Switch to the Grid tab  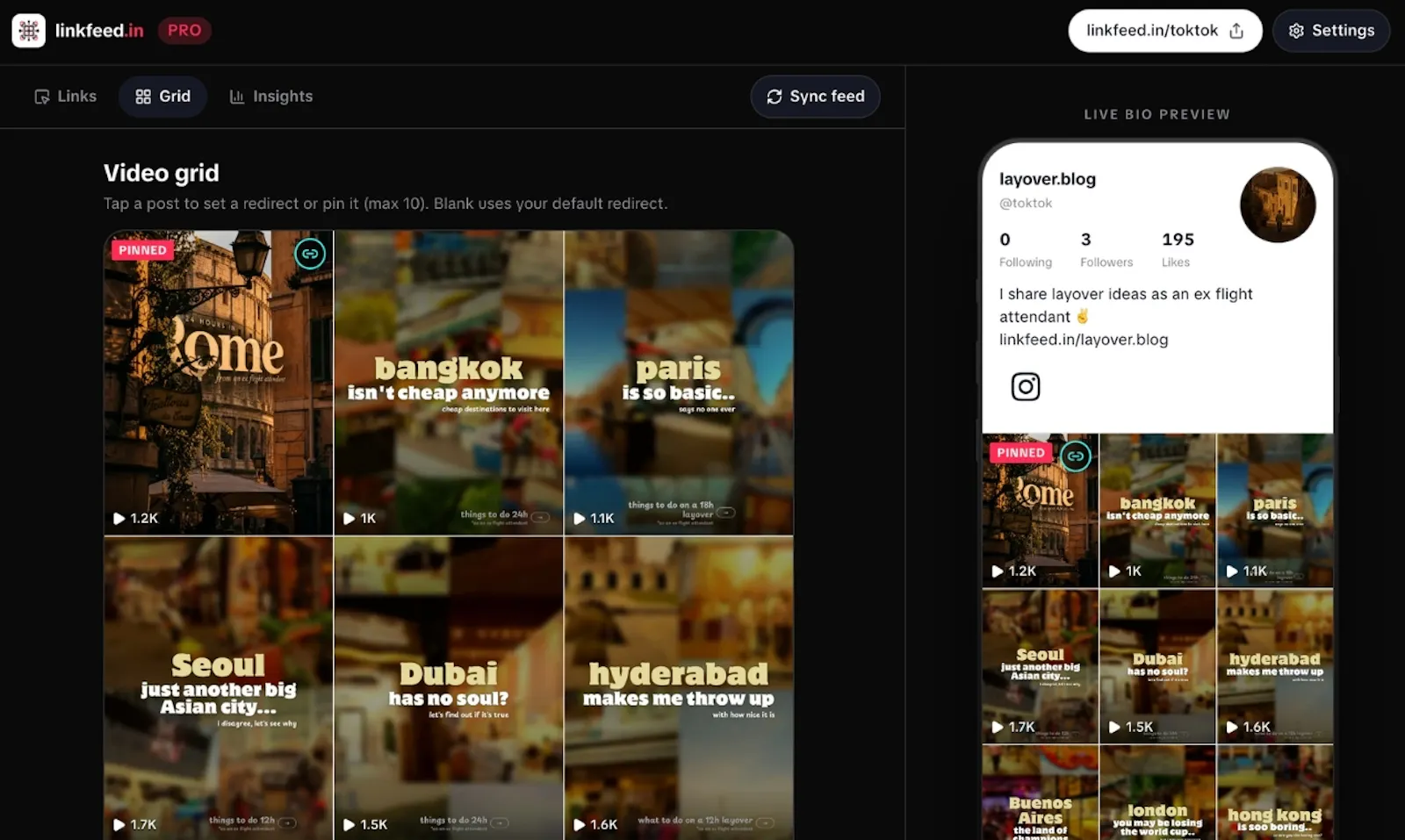click(163, 97)
